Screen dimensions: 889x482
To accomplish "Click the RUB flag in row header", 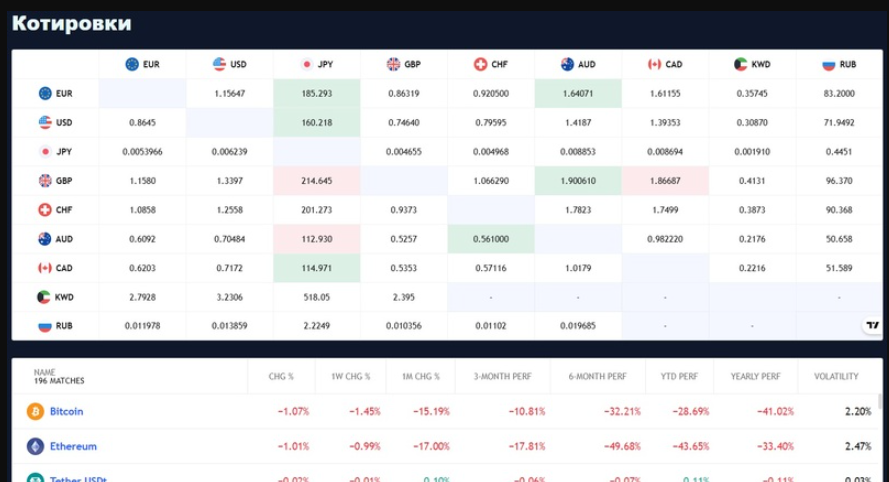I will pos(45,326).
